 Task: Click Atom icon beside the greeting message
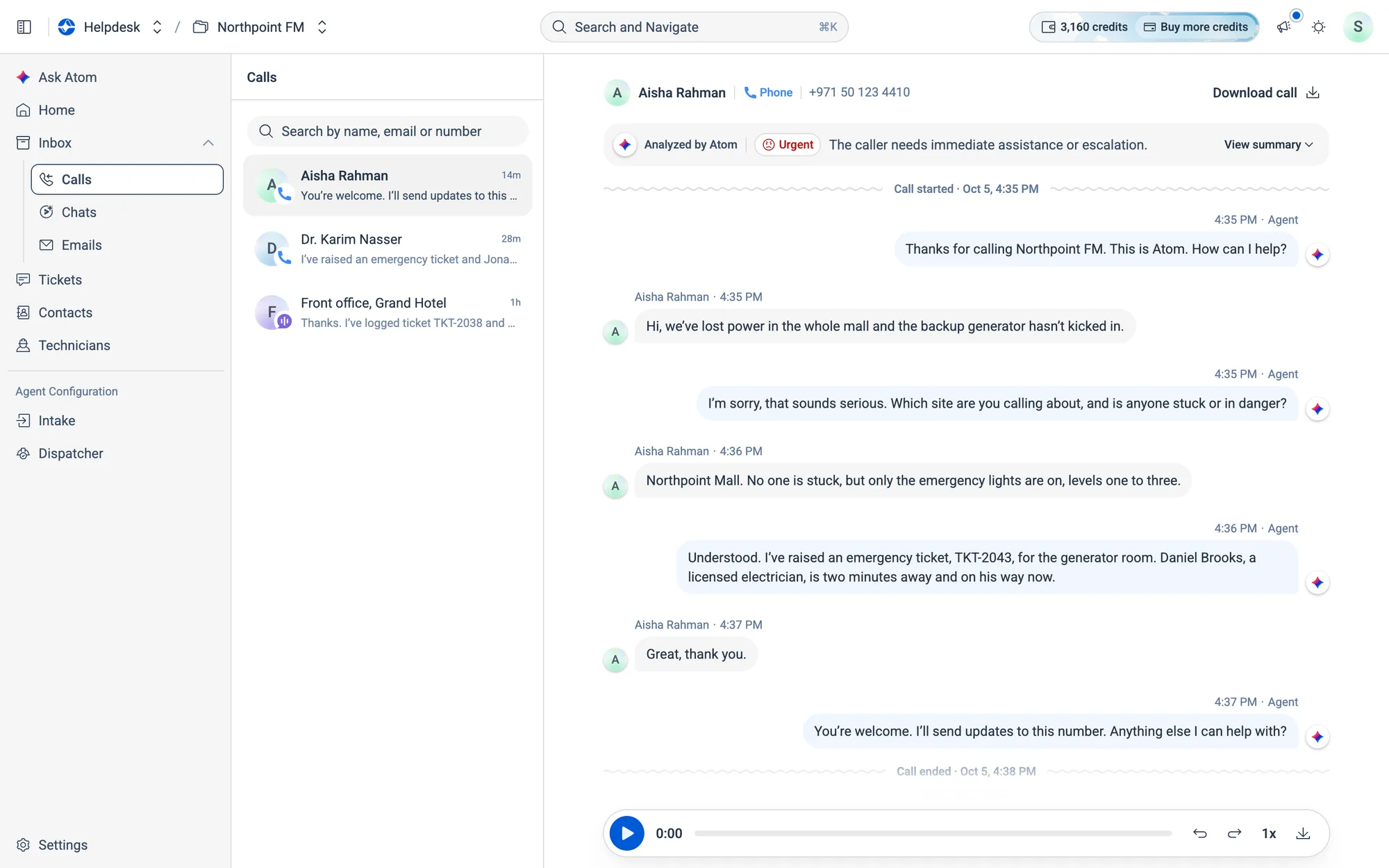pyautogui.click(x=1317, y=255)
